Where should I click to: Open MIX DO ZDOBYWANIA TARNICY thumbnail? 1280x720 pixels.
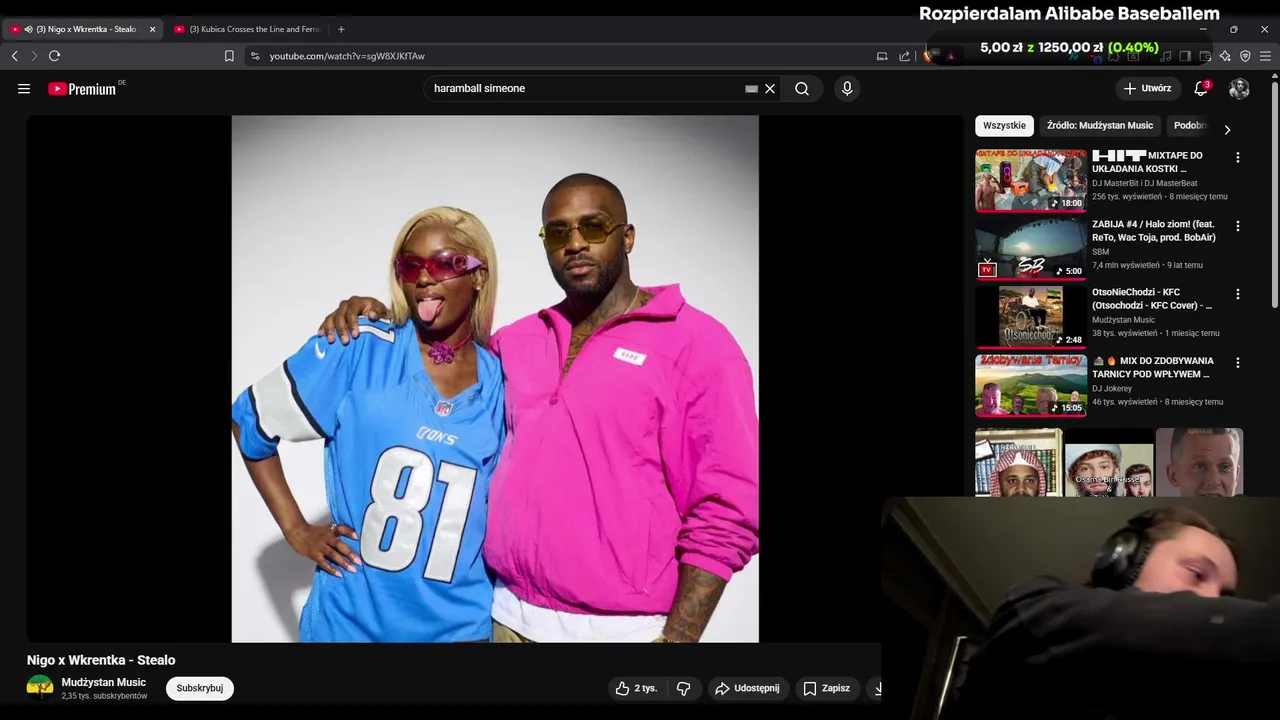(x=1031, y=385)
